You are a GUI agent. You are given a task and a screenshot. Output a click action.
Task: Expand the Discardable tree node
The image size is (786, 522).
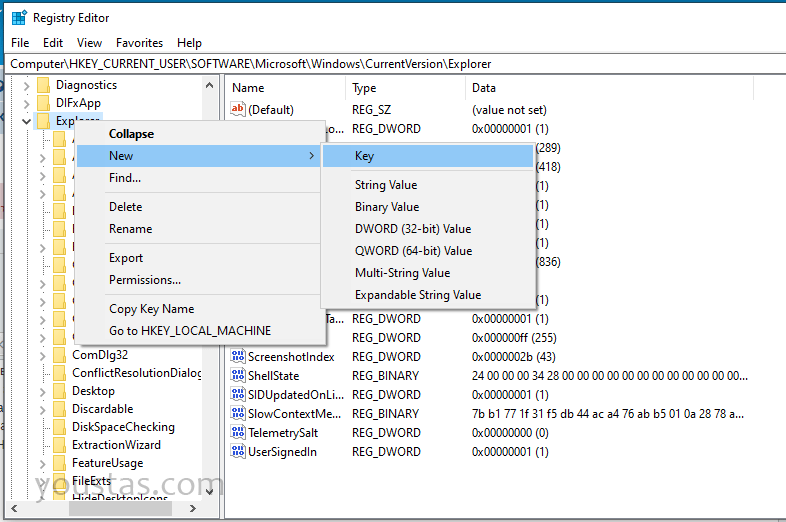(x=43, y=410)
